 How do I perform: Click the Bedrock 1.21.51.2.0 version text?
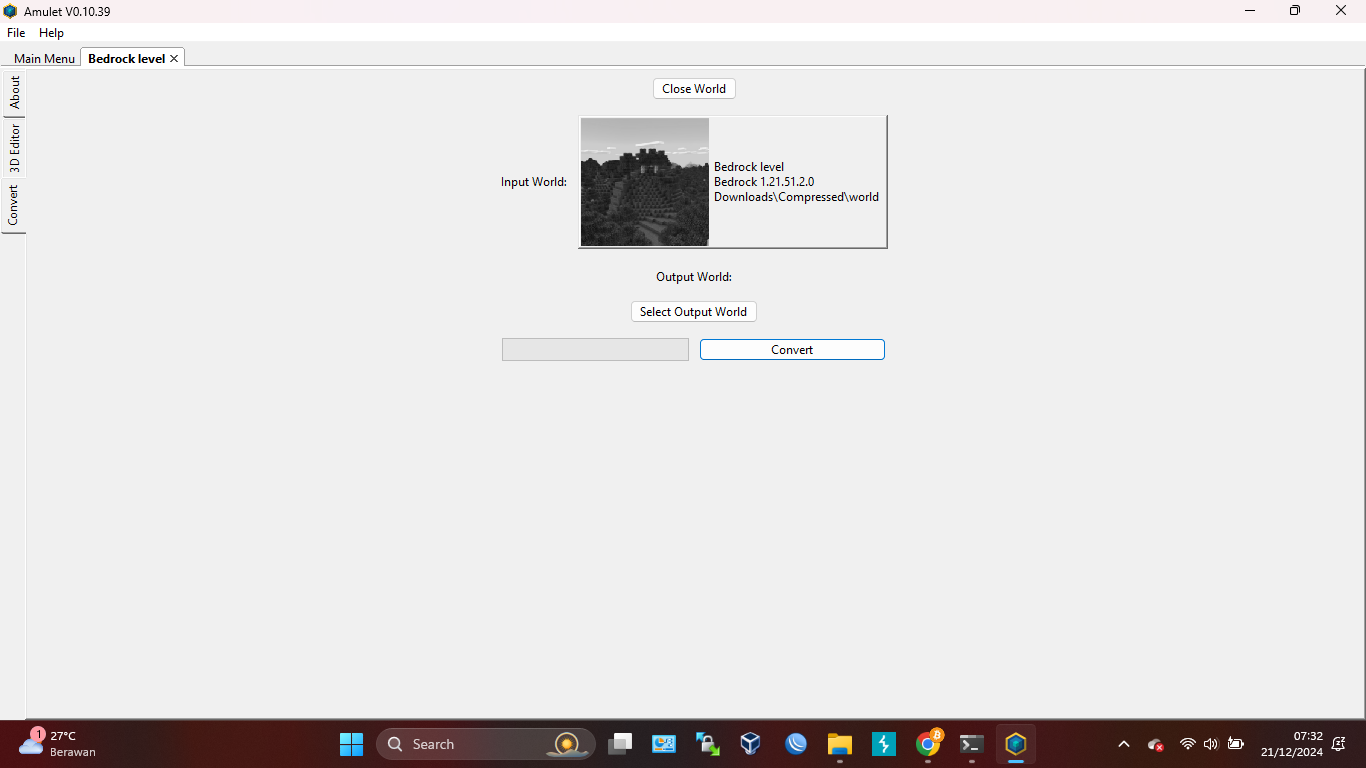[x=764, y=182]
